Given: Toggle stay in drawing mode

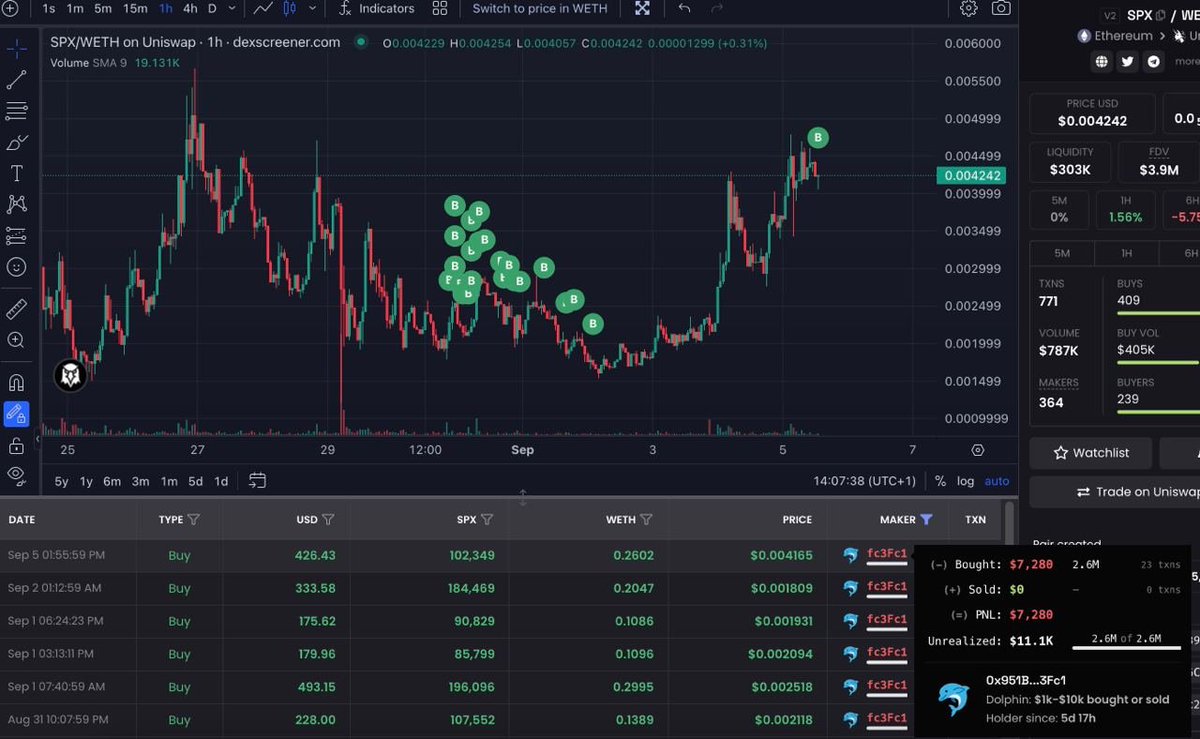Looking at the screenshot, I should coord(17,413).
